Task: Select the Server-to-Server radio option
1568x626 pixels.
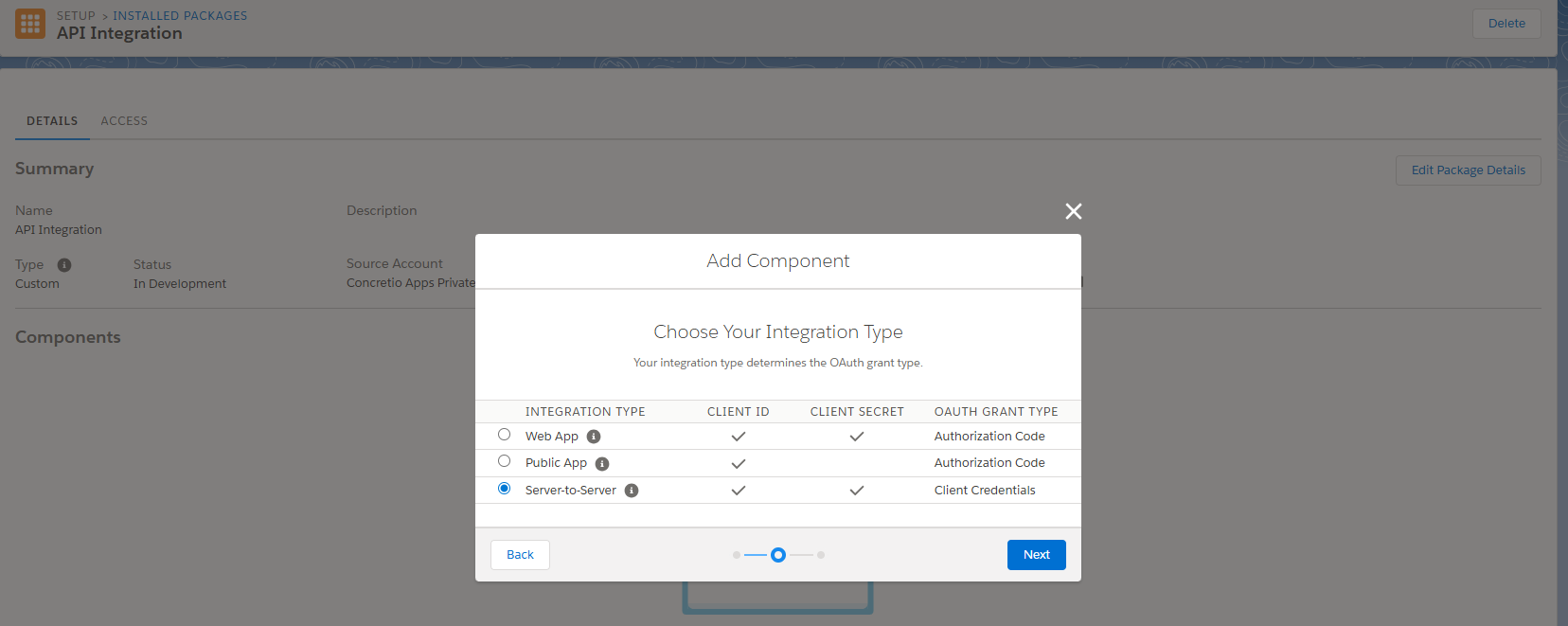Action: [x=505, y=489]
